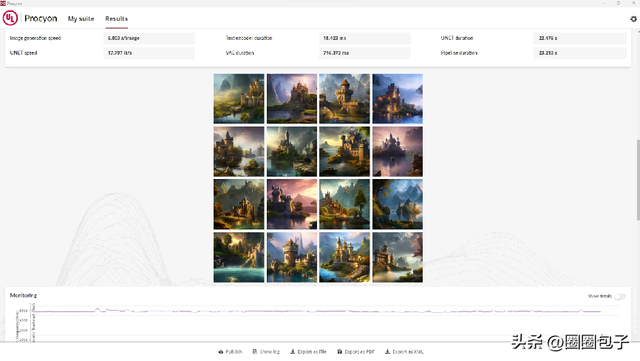Click the UNET duration value field
Viewport: 640px width, 361px height.
pos(580,38)
